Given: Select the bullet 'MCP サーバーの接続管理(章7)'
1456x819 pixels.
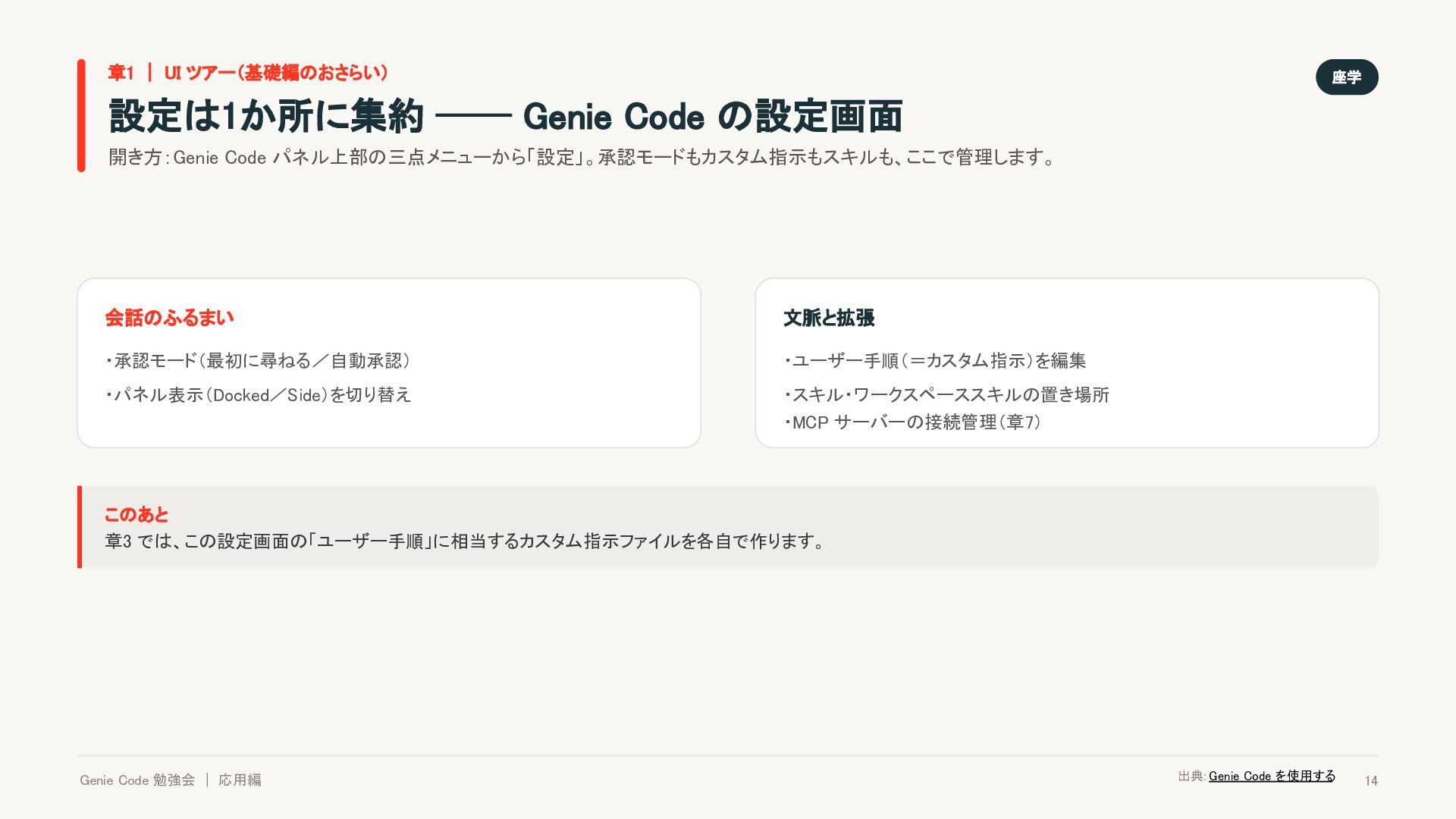Looking at the screenshot, I should (912, 422).
